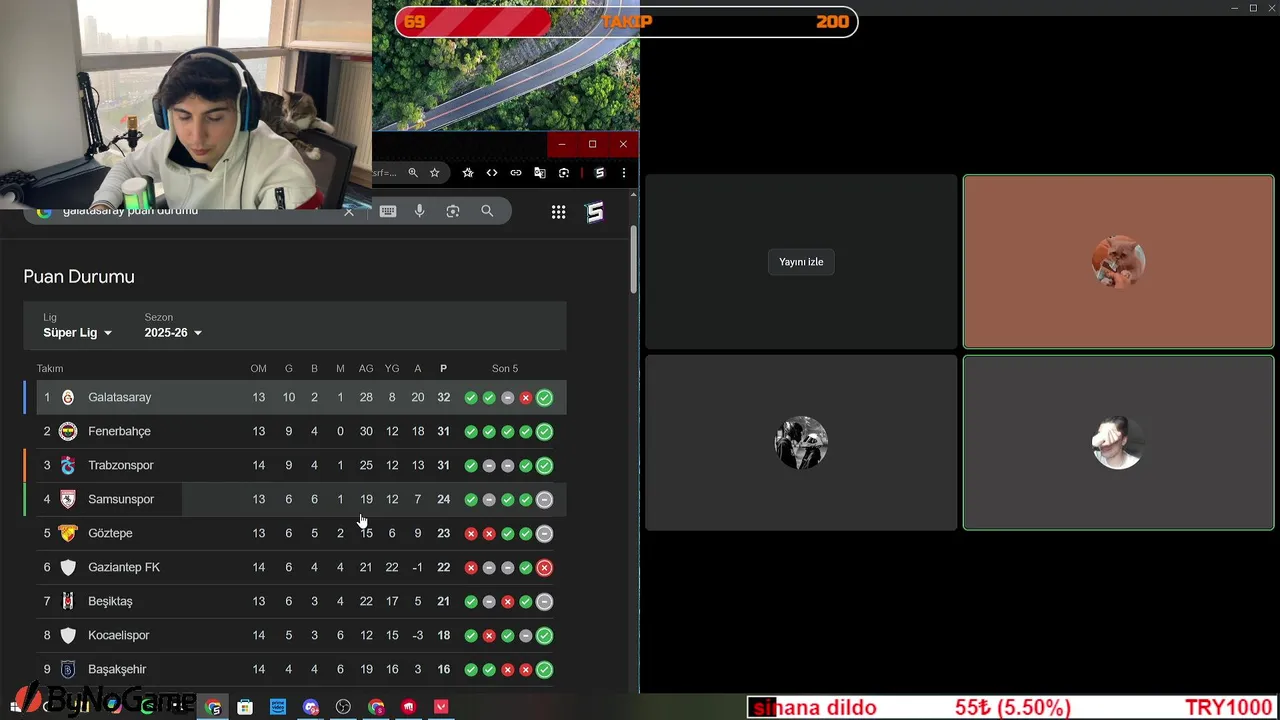
Task: Open the Galatasaray team name link
Action: (120, 397)
